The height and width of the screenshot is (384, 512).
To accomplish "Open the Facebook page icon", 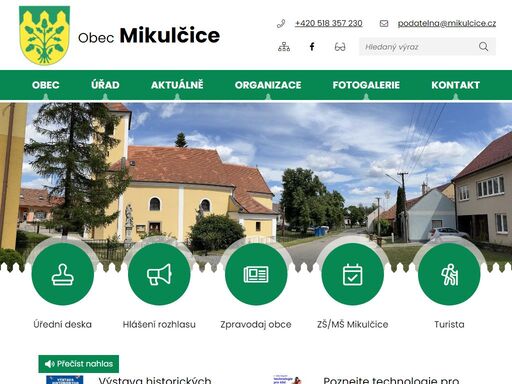I will click(312, 47).
